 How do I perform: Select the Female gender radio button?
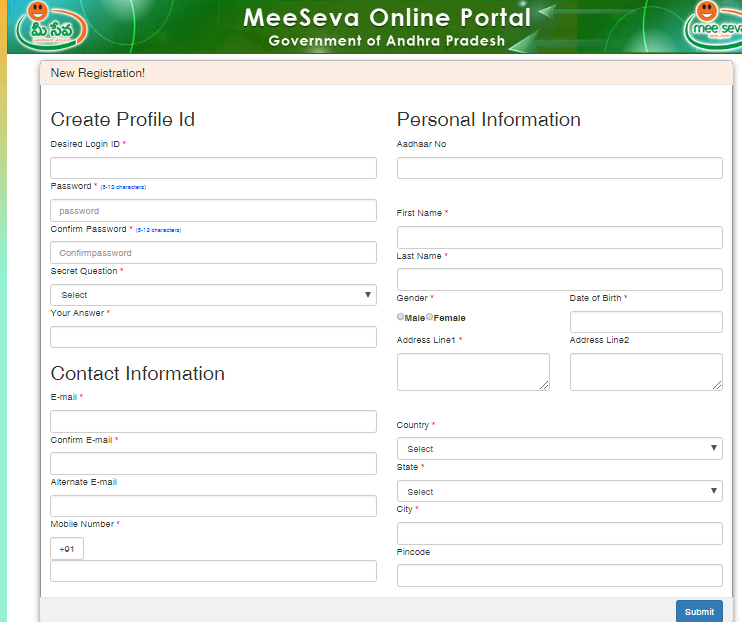coord(430,317)
